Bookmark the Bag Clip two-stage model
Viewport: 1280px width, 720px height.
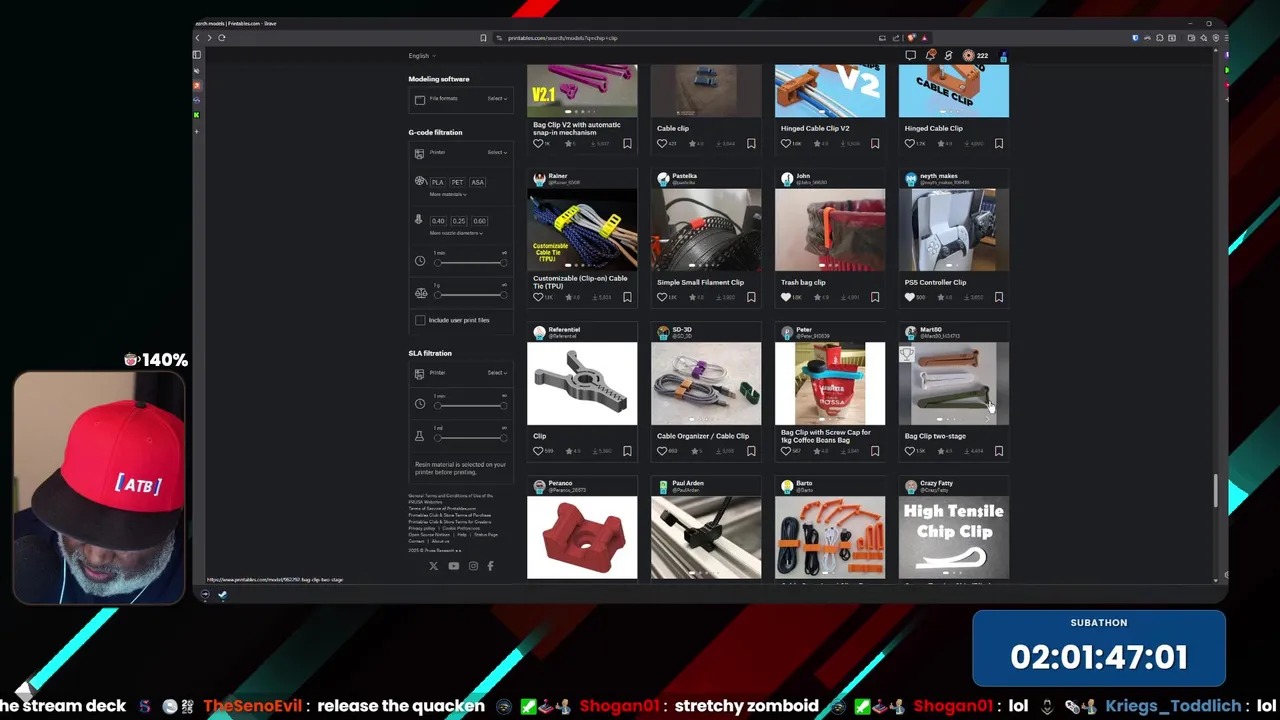coord(999,451)
